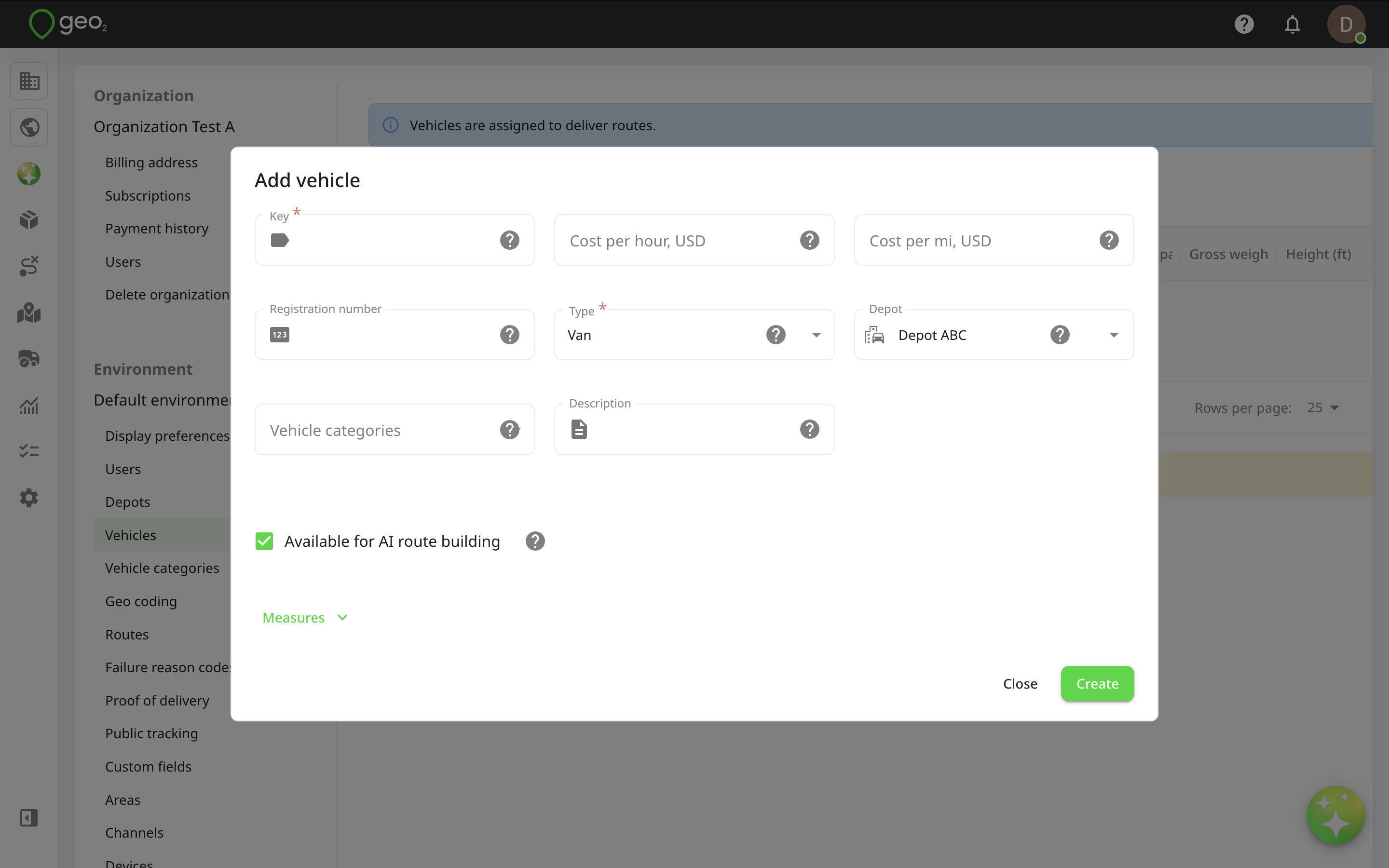Open the delivery truck sidebar icon

click(29, 359)
